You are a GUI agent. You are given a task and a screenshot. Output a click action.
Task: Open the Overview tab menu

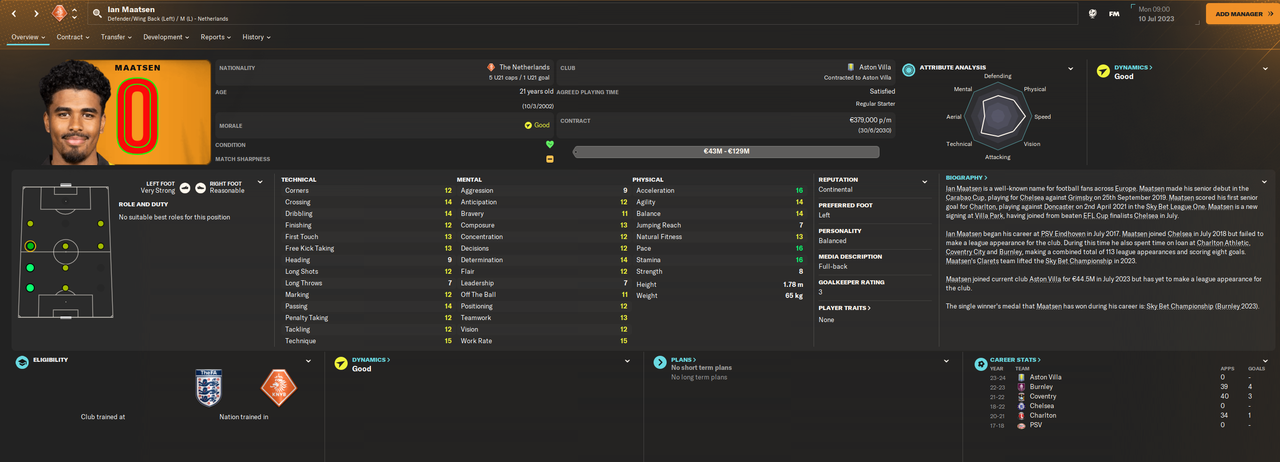[29, 37]
